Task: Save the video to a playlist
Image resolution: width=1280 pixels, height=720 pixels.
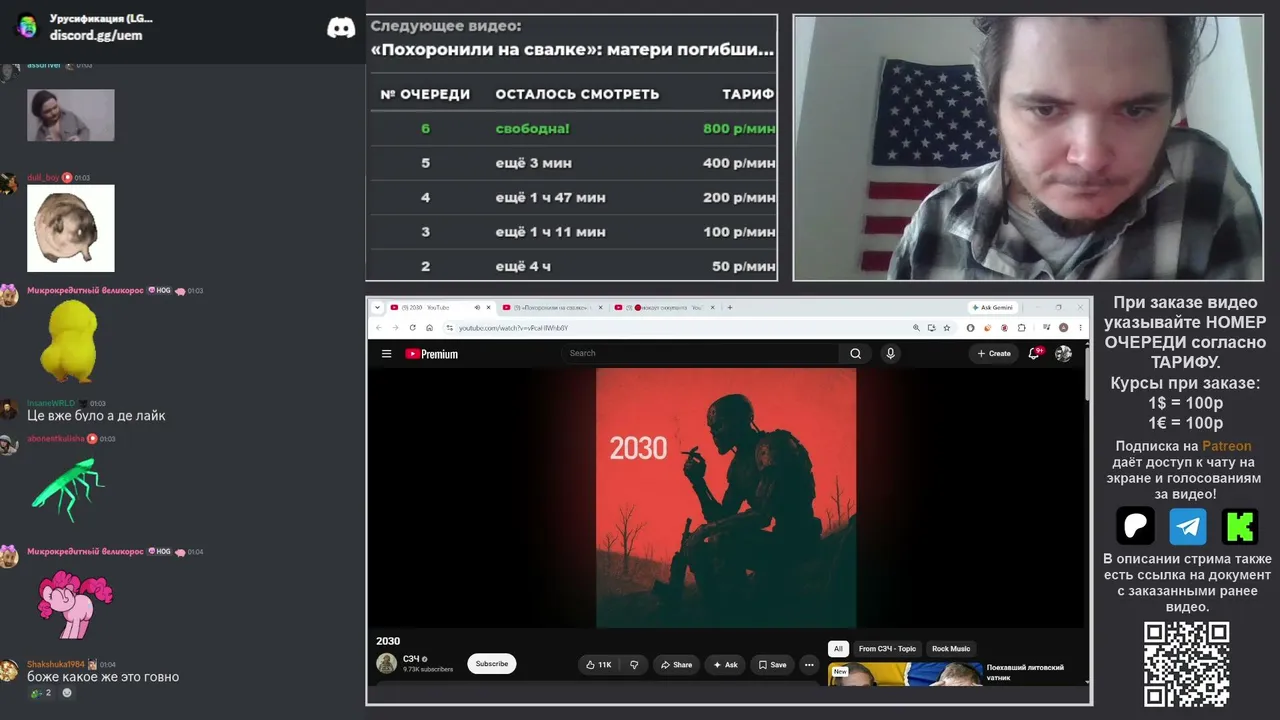Action: [772, 665]
